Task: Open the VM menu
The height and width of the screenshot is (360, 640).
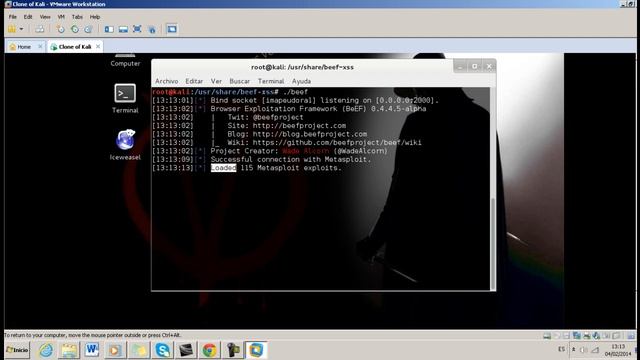Action: tap(61, 17)
